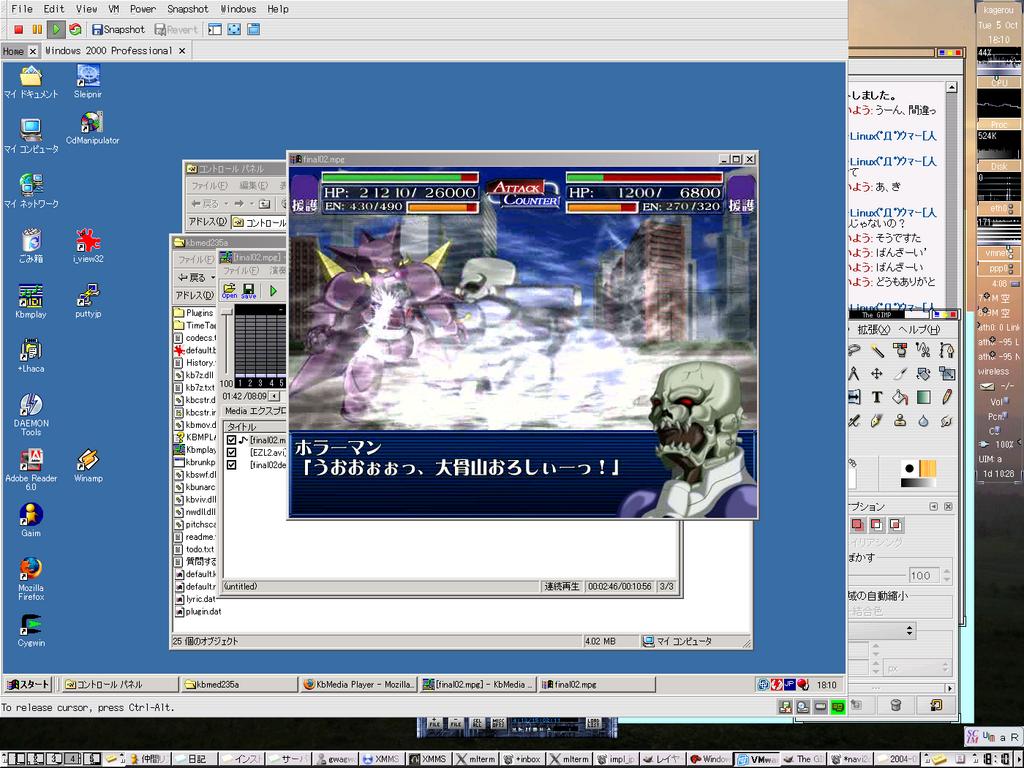Open Adobe Reader 6.0 desktop icon
Image resolution: width=1024 pixels, height=768 pixels.
(31, 470)
